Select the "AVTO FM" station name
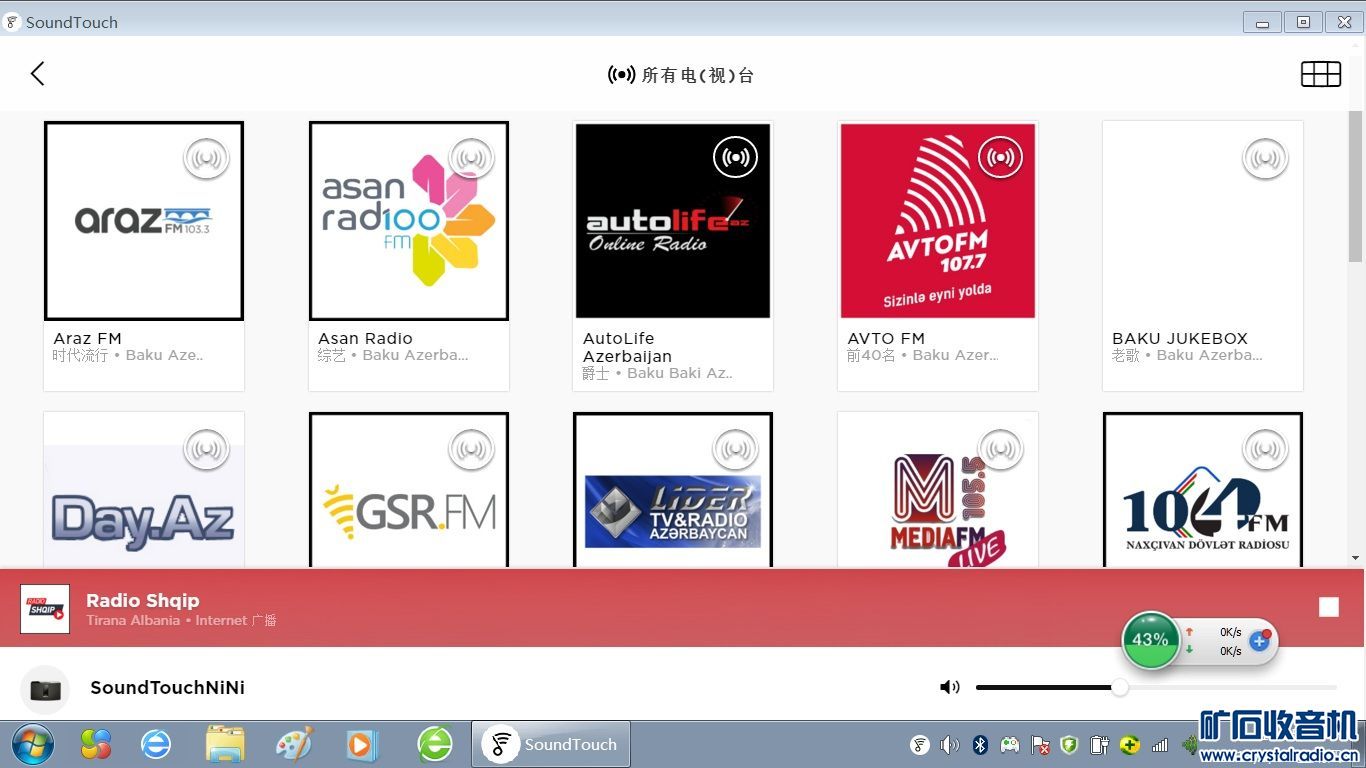The height and width of the screenshot is (768, 1366). [886, 338]
